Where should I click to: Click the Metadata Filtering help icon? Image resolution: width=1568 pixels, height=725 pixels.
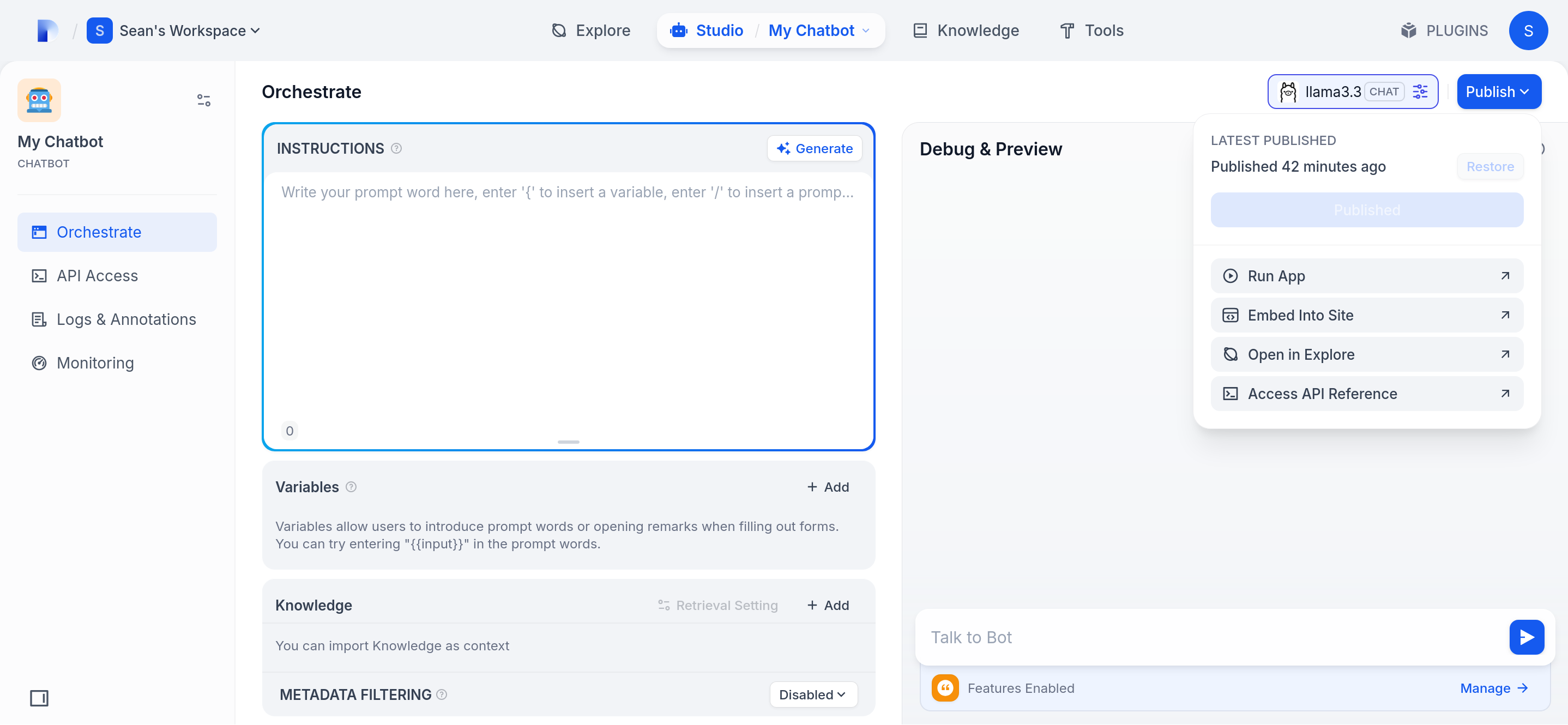coord(442,694)
